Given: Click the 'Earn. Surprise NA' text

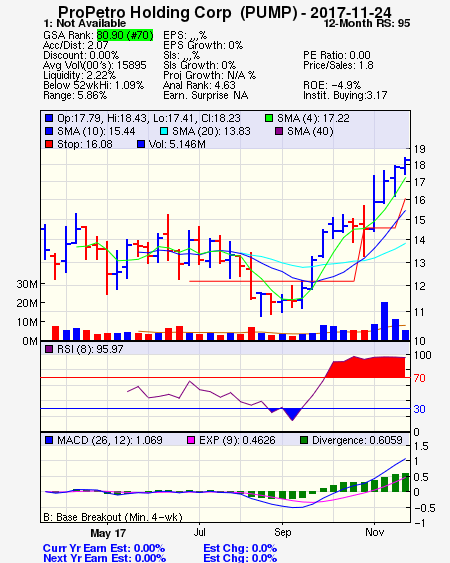Looking at the screenshot, I should [205, 96].
